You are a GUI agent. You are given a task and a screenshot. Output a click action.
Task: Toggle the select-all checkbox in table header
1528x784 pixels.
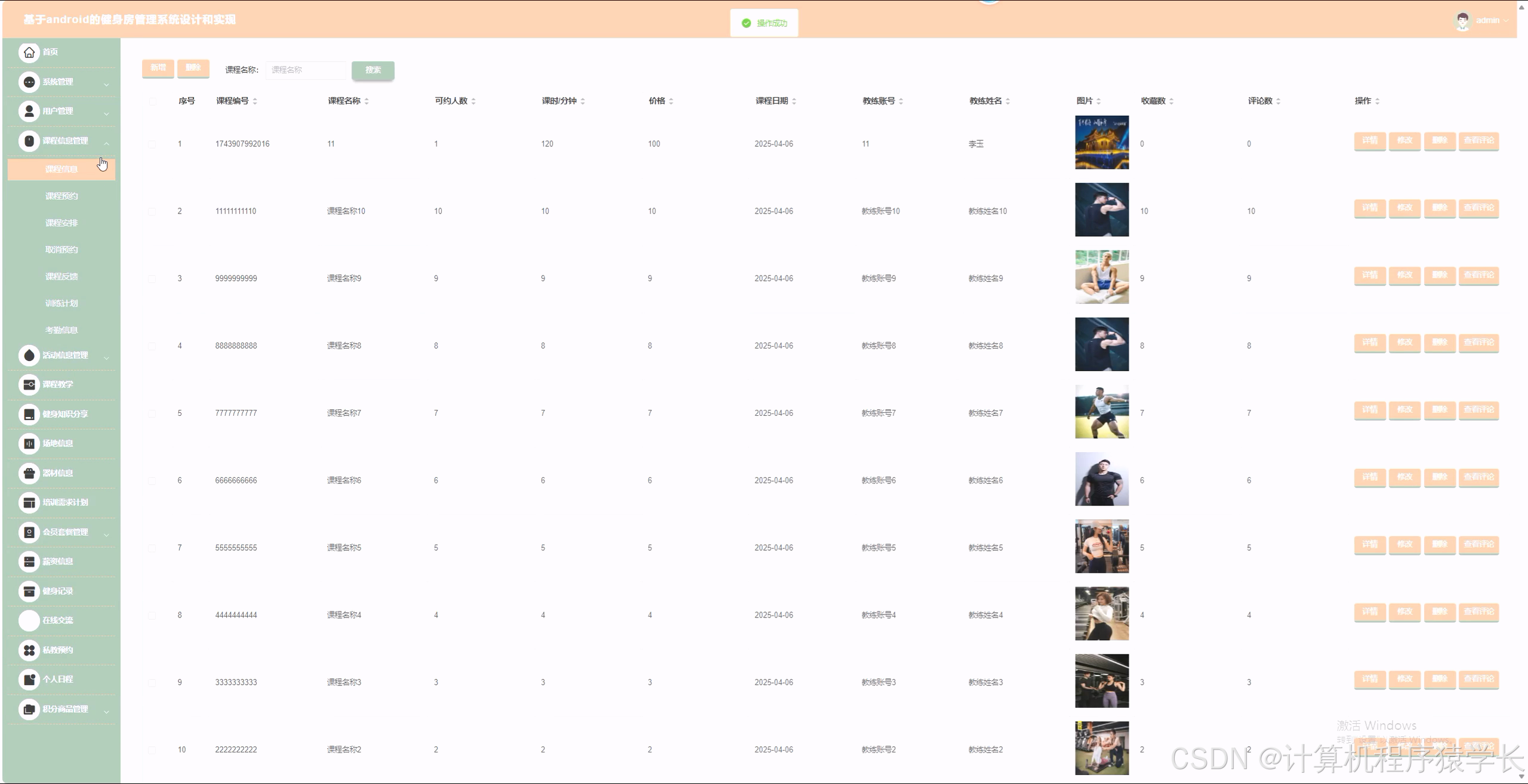[x=152, y=101]
